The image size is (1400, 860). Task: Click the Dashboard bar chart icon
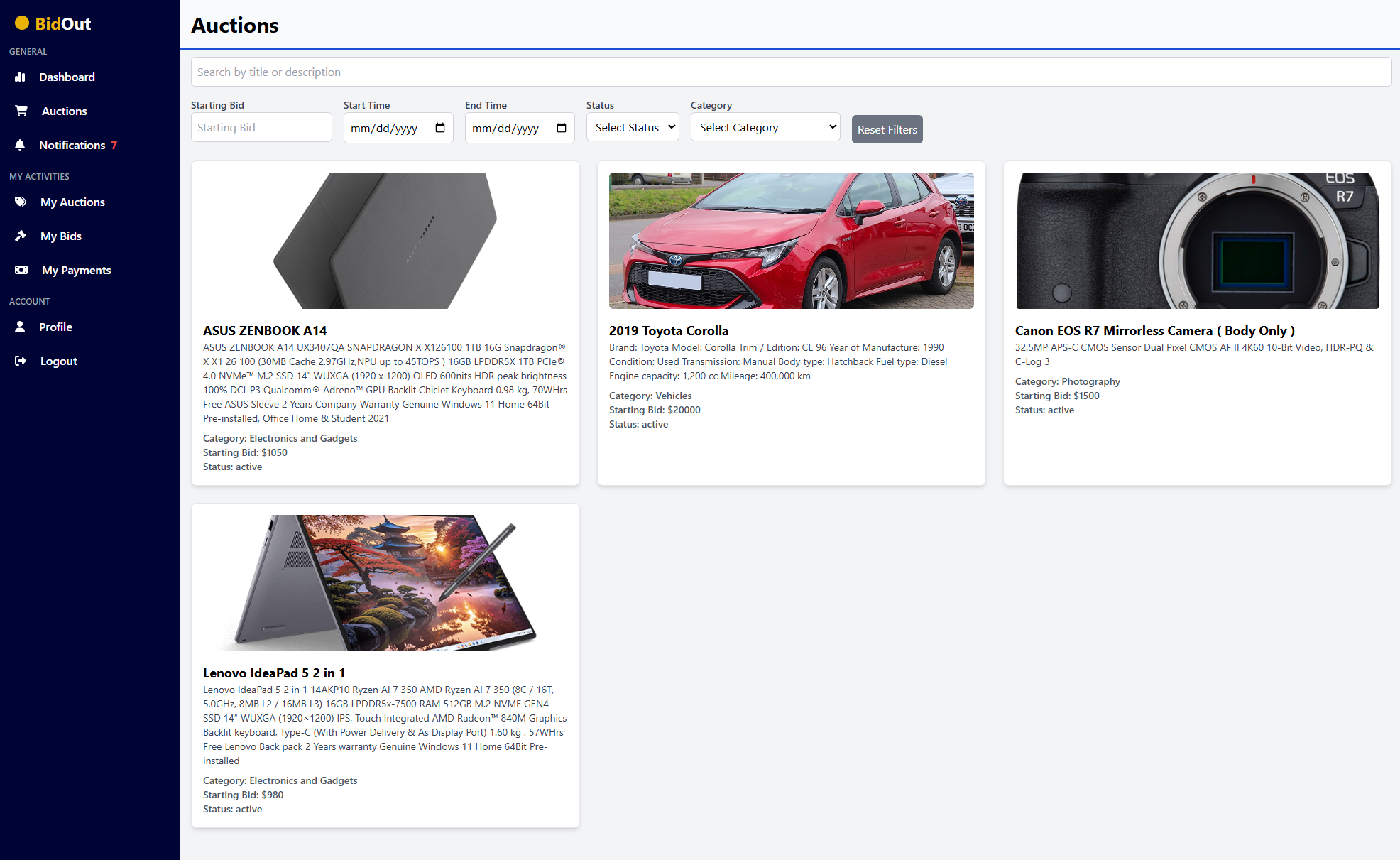(20, 77)
